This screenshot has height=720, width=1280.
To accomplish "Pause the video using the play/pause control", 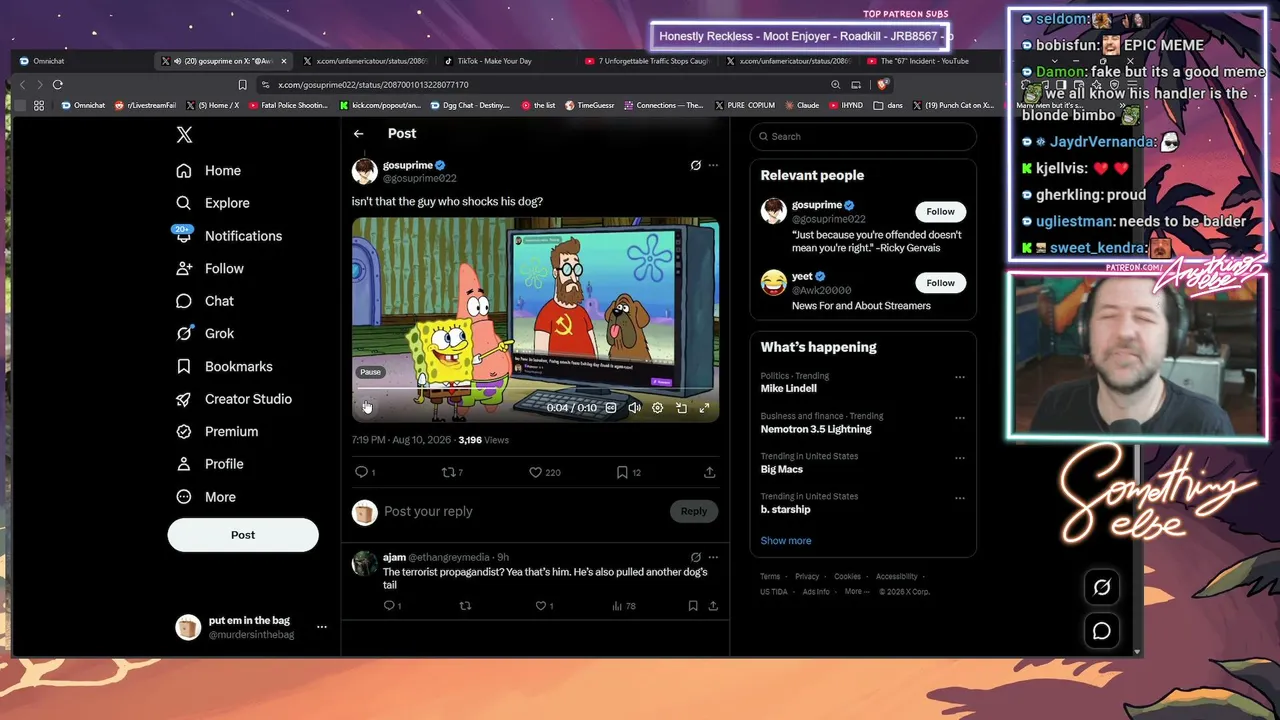I will pos(367,407).
